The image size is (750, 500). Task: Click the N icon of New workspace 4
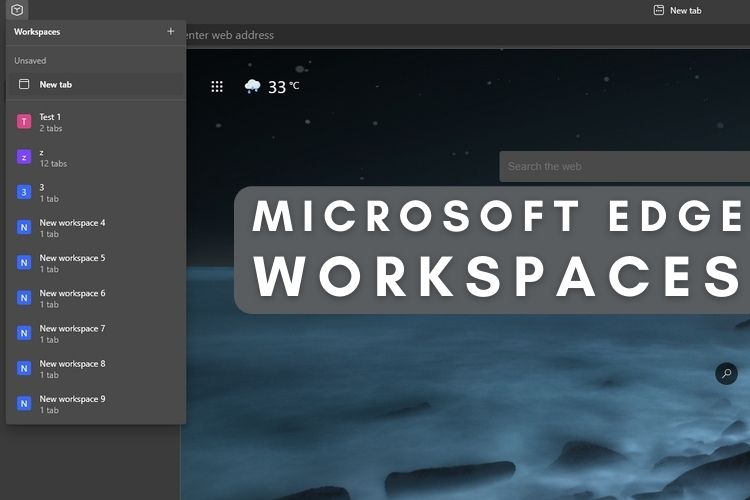tap(24, 227)
